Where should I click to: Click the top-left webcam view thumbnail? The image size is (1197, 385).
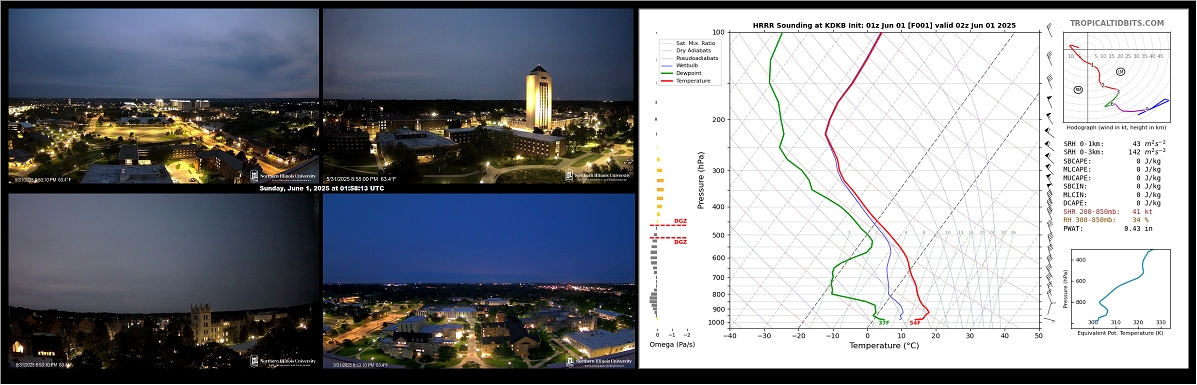pos(163,96)
